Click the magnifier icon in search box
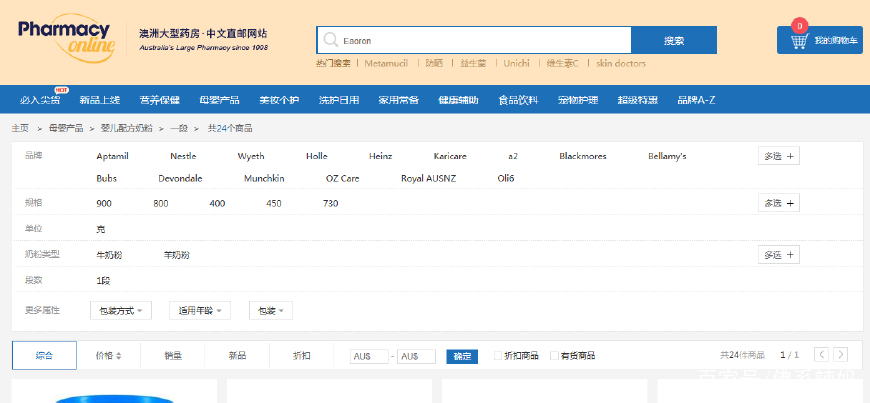 329,40
